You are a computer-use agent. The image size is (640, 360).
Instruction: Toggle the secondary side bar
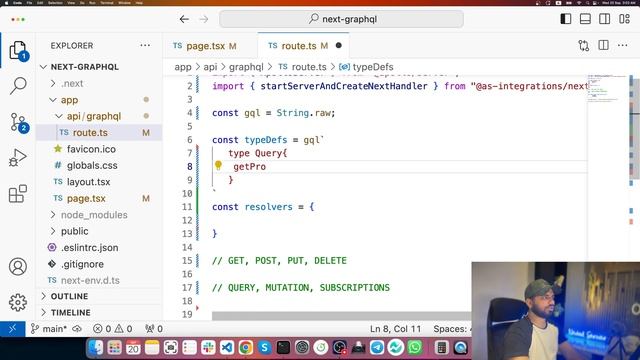[x=605, y=19]
